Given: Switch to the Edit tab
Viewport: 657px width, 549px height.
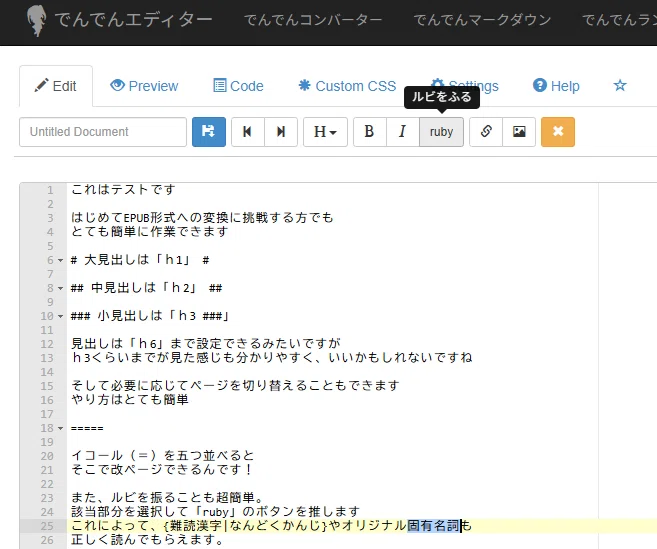Looking at the screenshot, I should 56,86.
